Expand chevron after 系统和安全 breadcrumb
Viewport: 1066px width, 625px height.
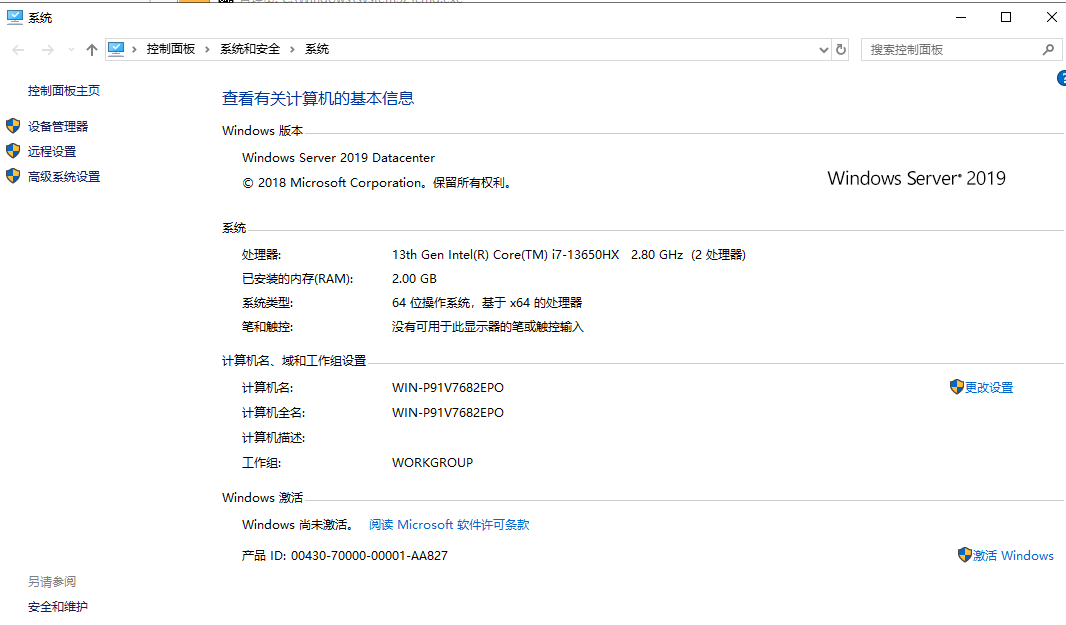pyautogui.click(x=292, y=49)
